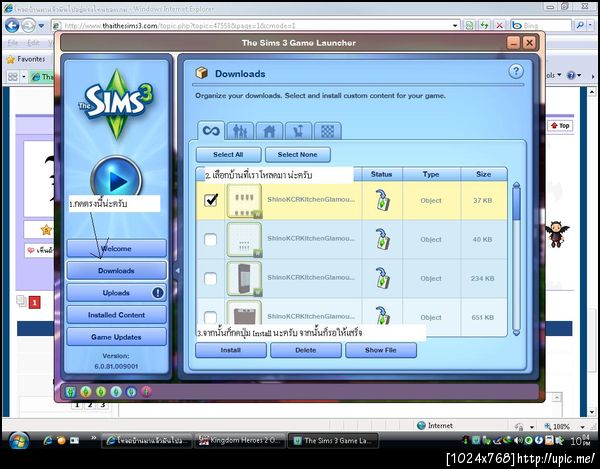This screenshot has height=469, width=600.
Task: Click the Internet zone globe in the IE status bar
Action: 421,425
